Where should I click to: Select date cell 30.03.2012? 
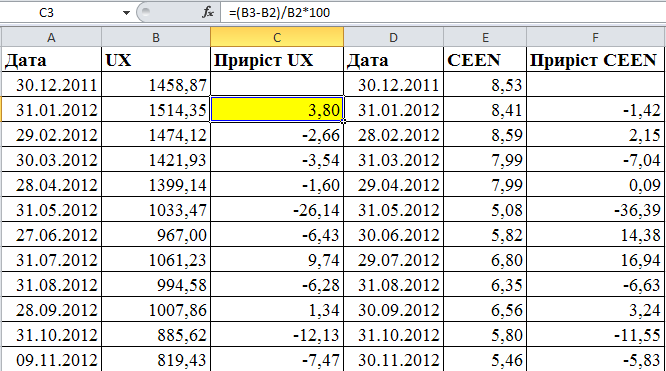(51, 160)
